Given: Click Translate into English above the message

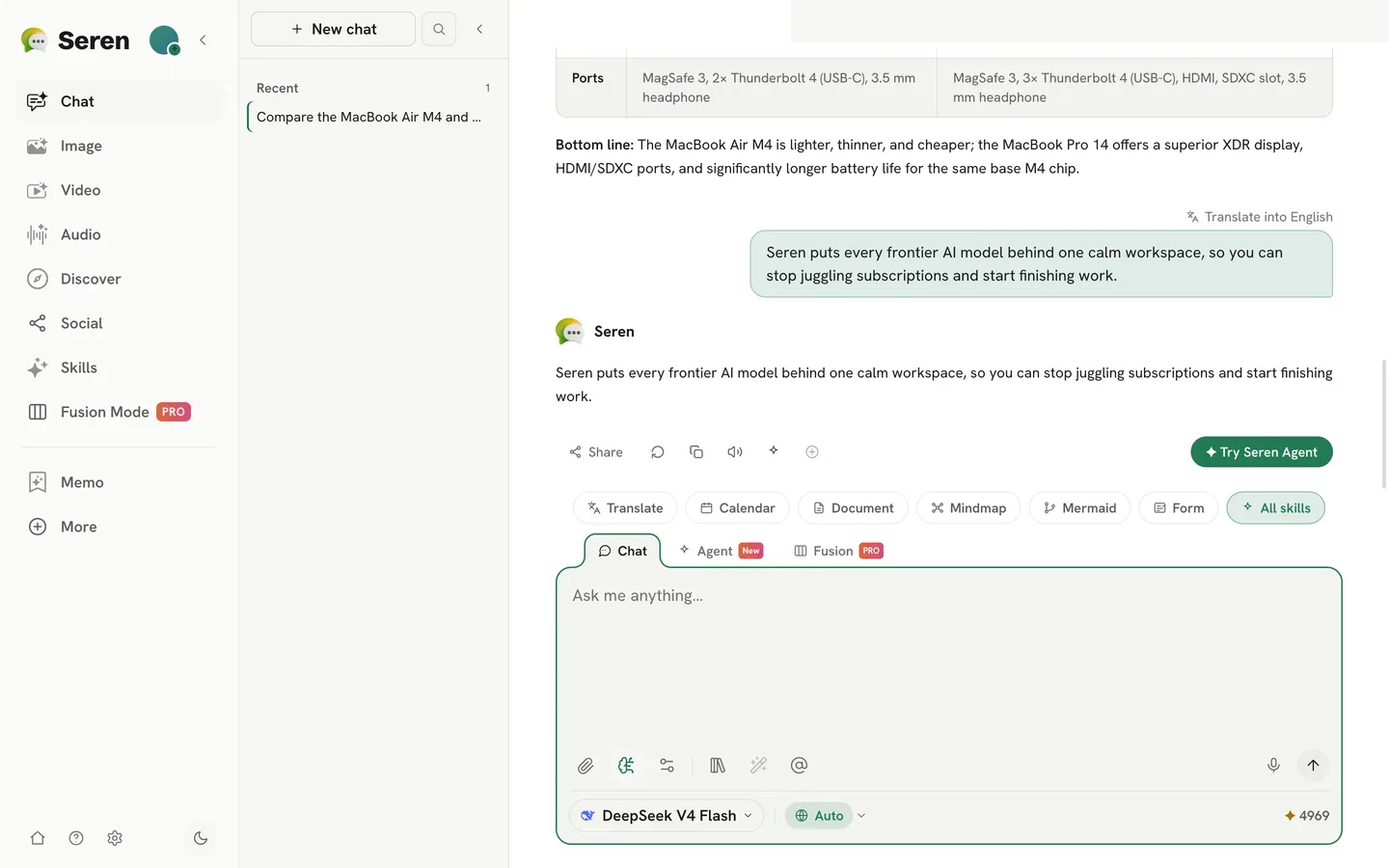Looking at the screenshot, I should (1260, 217).
